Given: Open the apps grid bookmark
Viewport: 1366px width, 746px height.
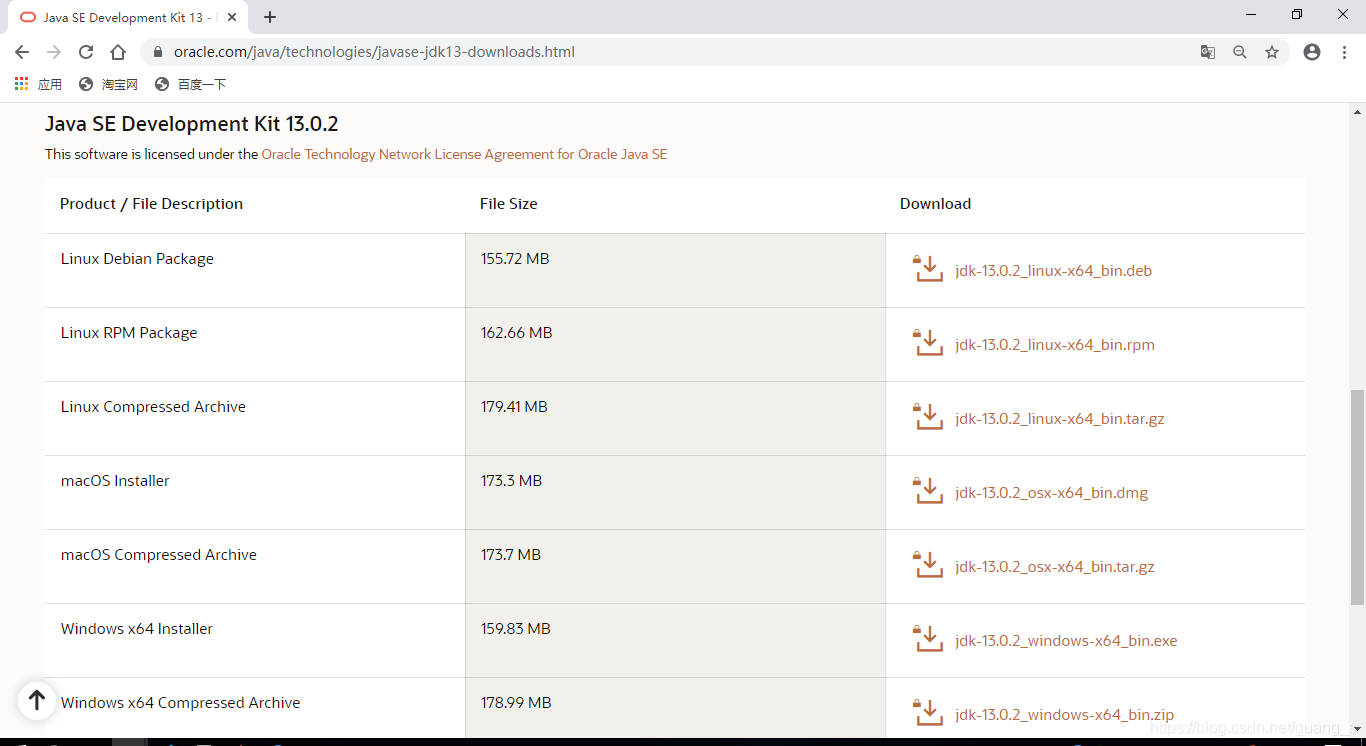Looking at the screenshot, I should pos(38,84).
